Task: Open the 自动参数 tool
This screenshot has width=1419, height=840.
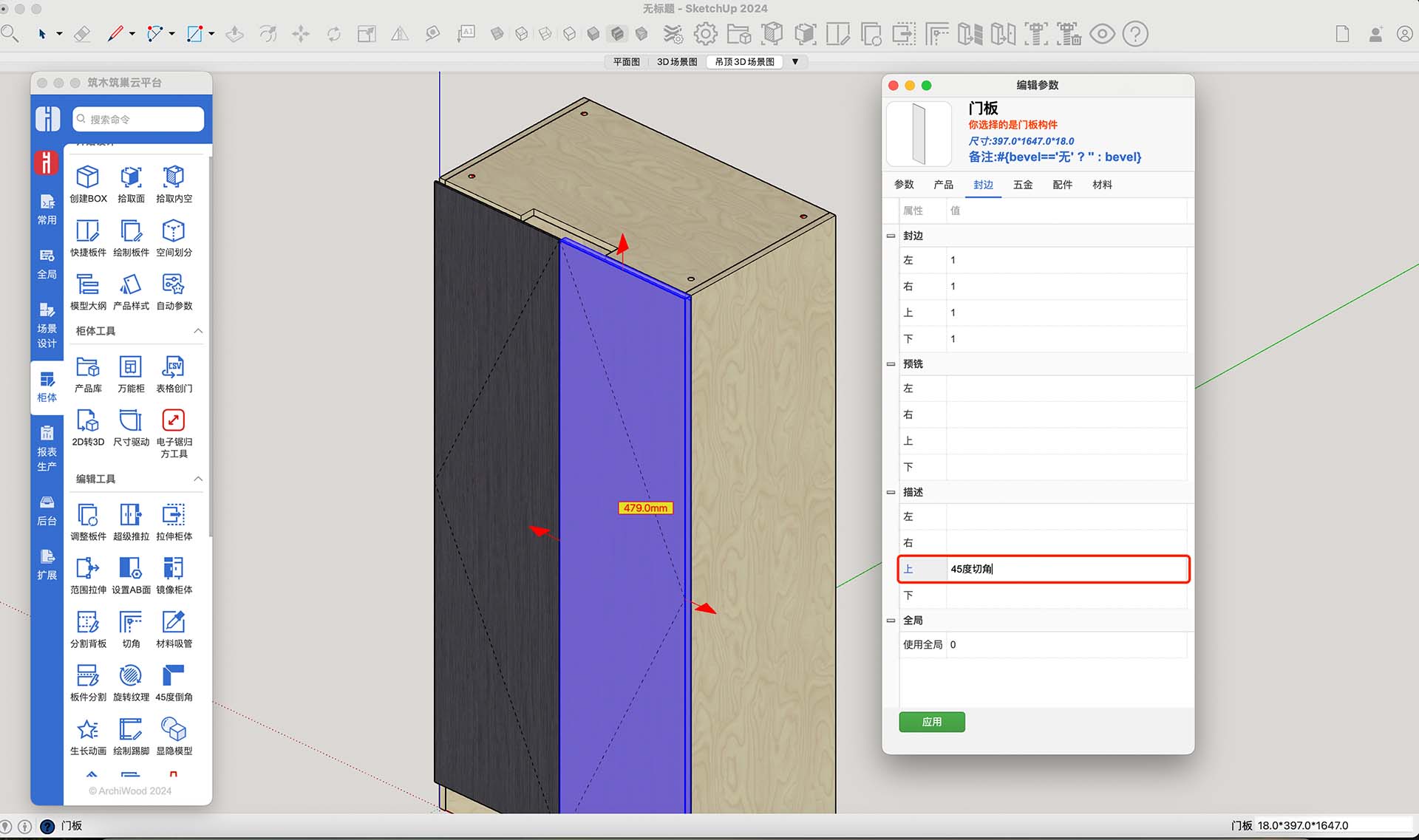Action: click(x=174, y=284)
